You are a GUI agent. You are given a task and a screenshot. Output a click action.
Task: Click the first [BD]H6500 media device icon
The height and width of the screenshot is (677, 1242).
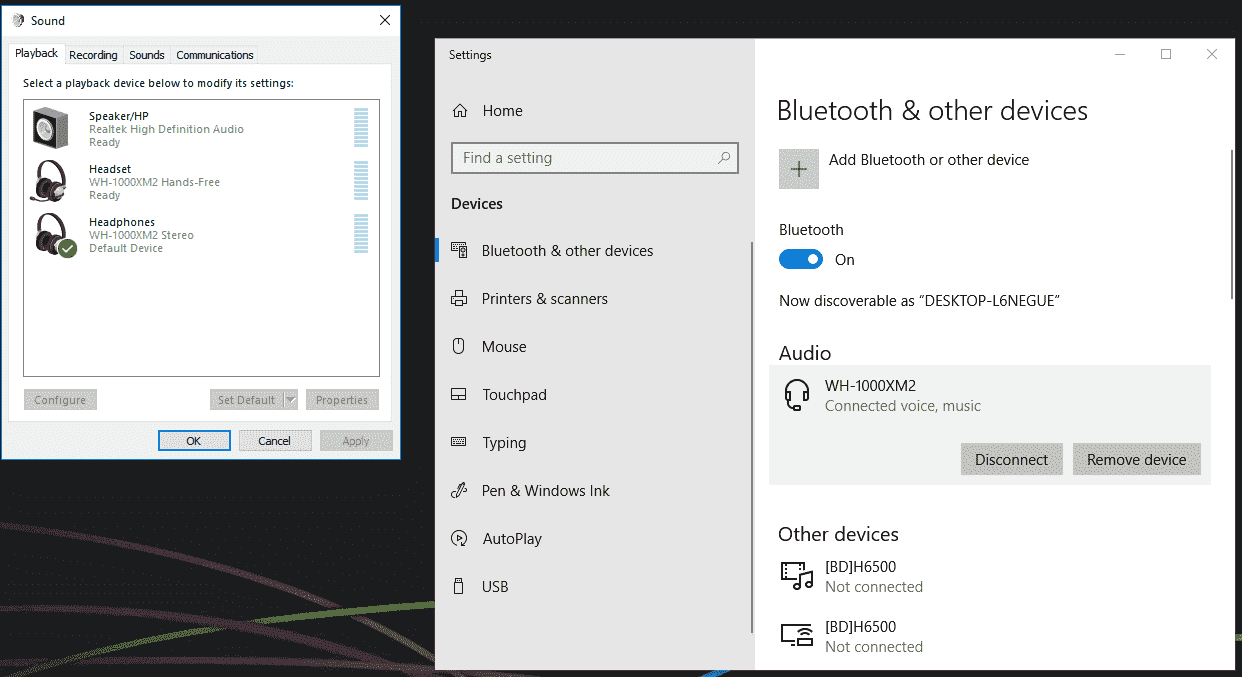point(797,575)
